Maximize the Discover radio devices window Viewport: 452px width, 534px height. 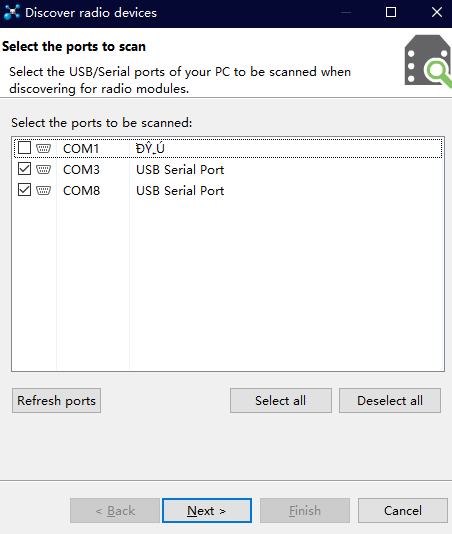tap(391, 13)
